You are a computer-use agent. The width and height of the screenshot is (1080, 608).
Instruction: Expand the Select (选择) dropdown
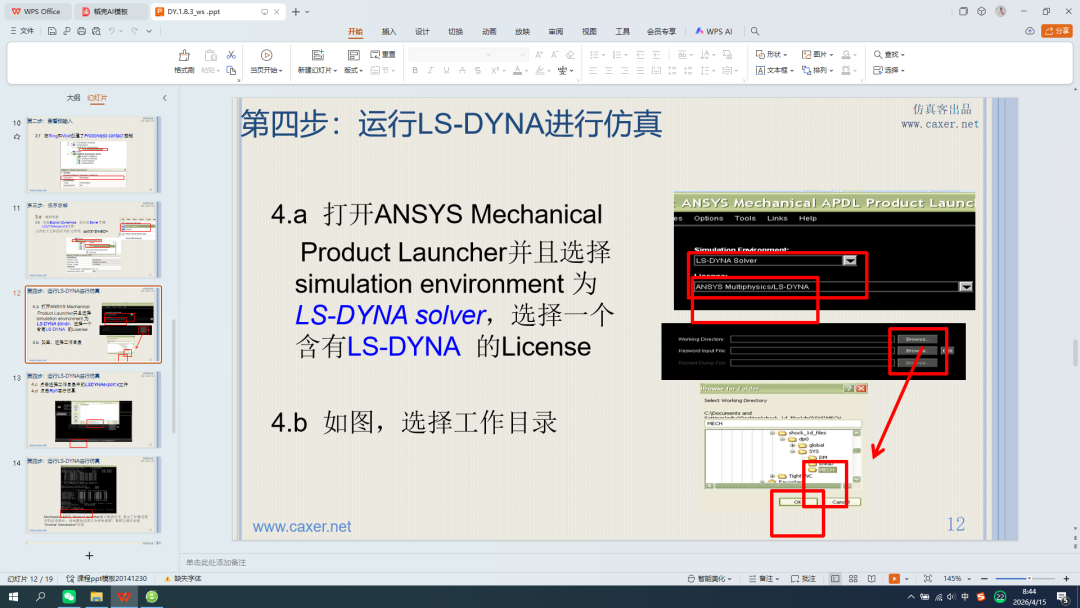(x=889, y=70)
